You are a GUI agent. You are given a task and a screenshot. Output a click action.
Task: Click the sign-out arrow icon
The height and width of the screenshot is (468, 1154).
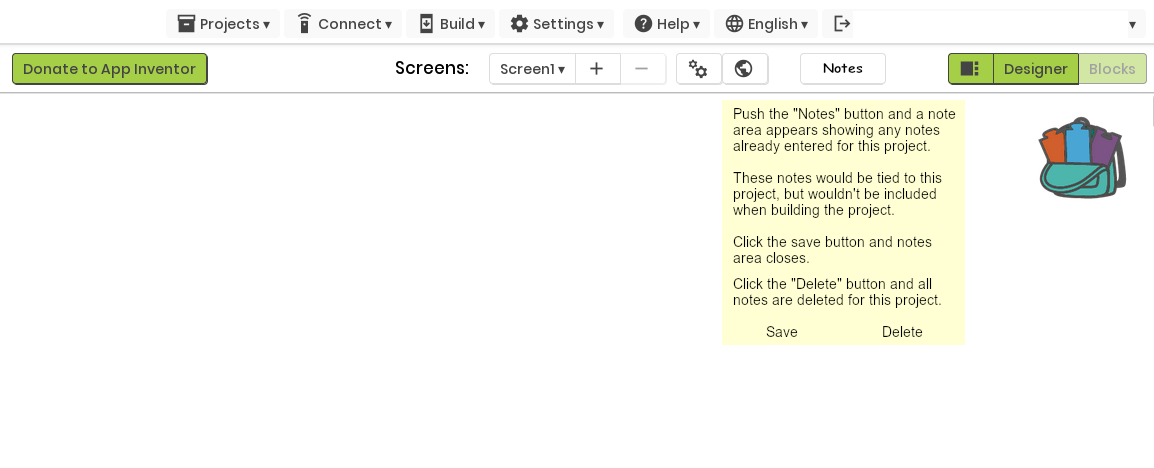click(x=842, y=24)
